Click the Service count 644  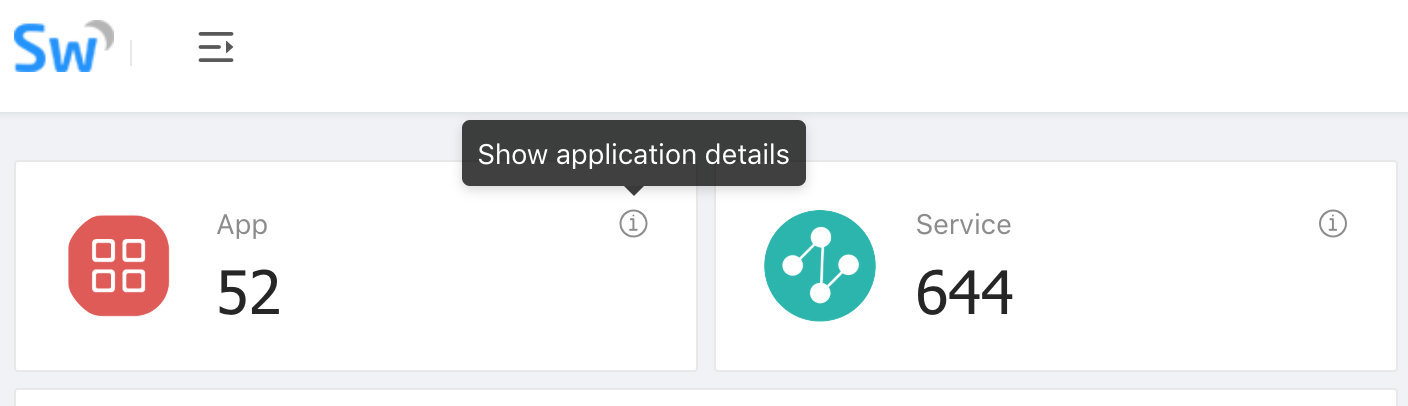(x=964, y=292)
